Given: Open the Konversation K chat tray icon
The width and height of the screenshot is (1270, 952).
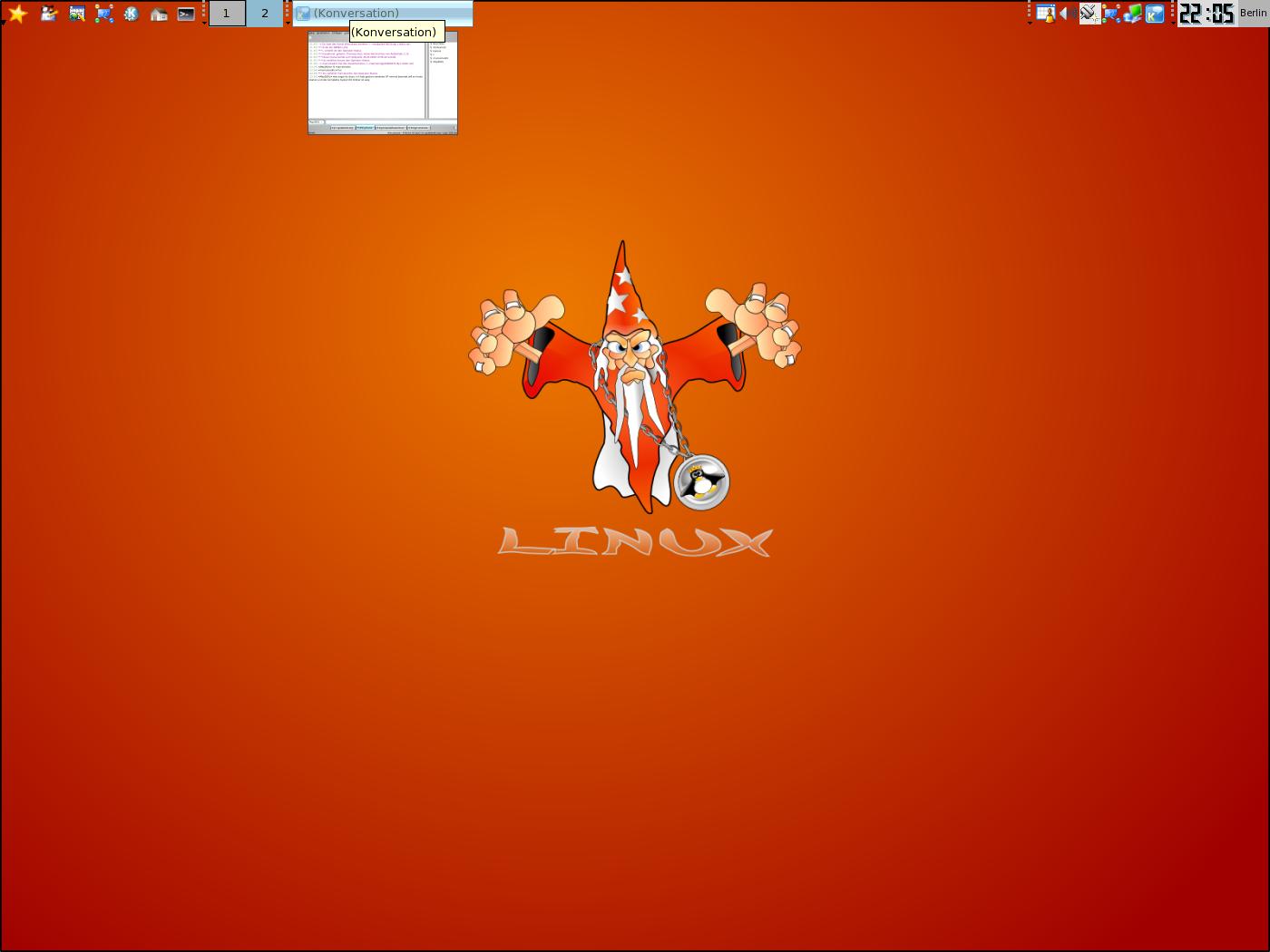Looking at the screenshot, I should [1155, 14].
